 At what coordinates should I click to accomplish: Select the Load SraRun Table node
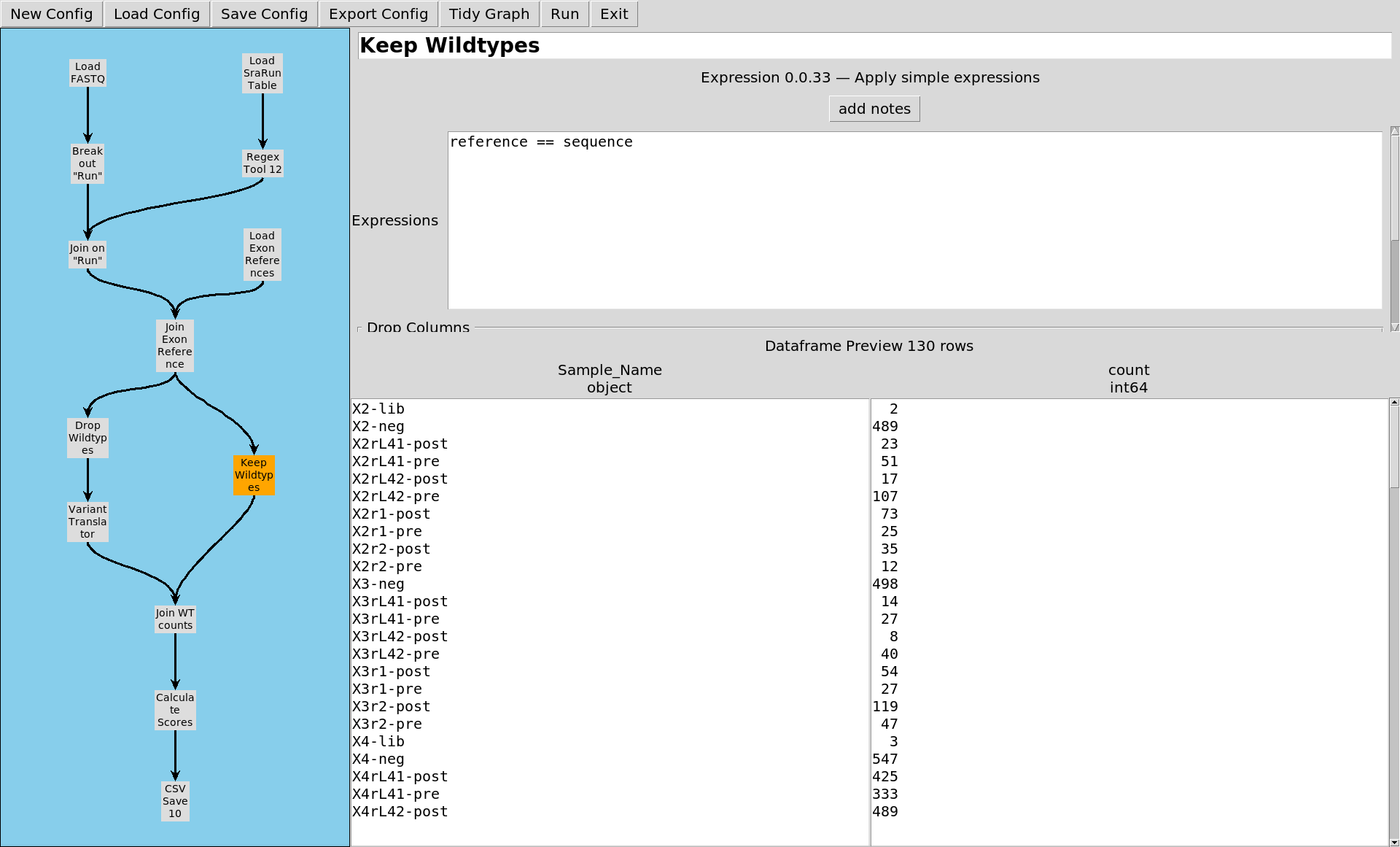coord(262,73)
